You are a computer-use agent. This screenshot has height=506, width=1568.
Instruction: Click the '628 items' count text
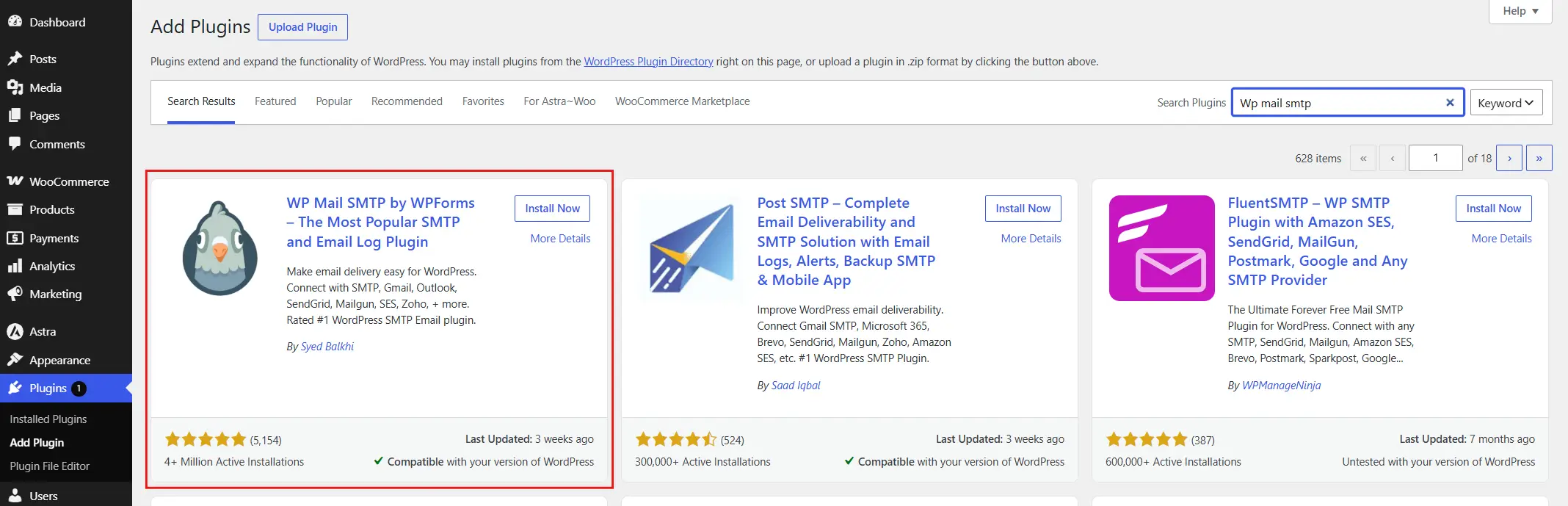pos(1318,159)
